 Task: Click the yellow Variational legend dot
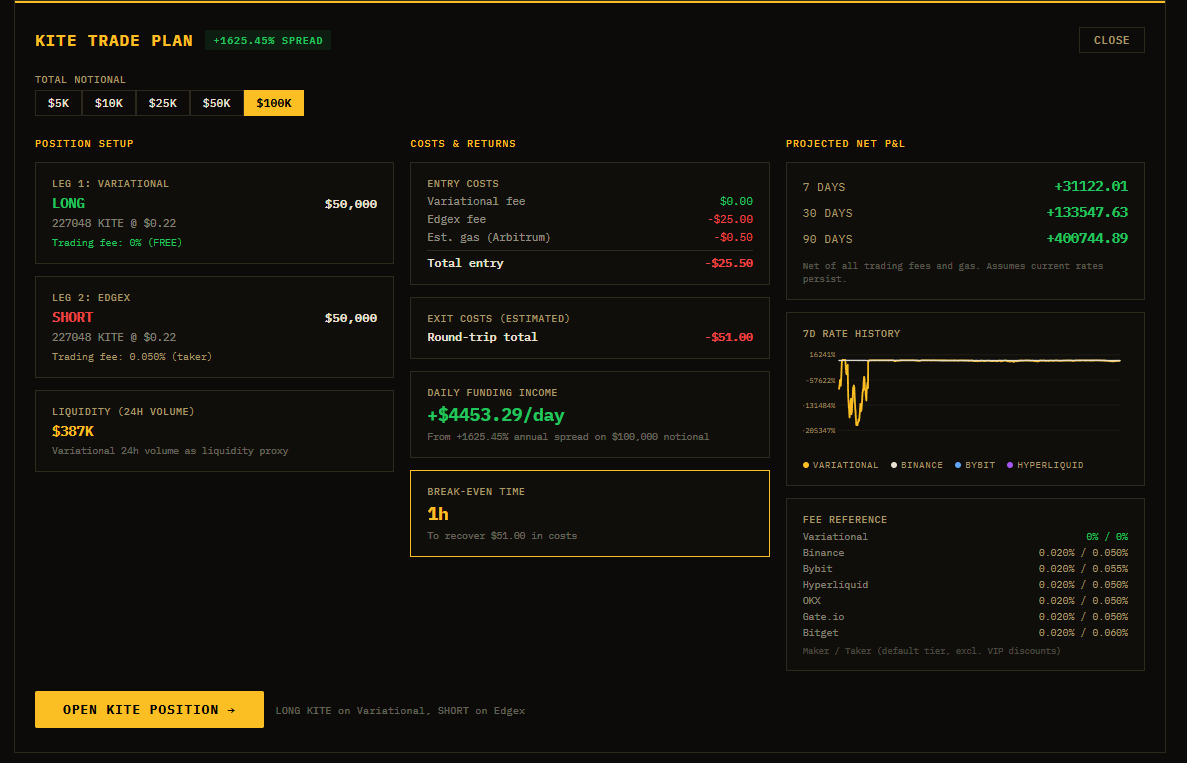[x=805, y=465]
